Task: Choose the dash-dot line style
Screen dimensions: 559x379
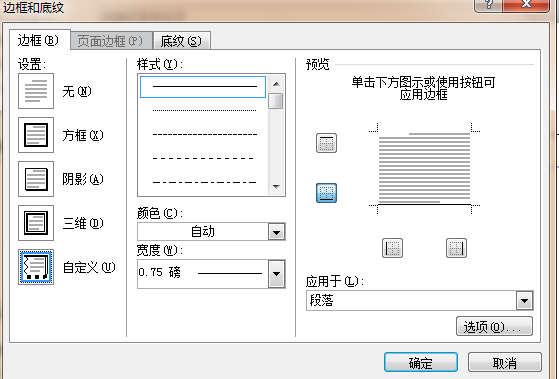Action: 204,182
